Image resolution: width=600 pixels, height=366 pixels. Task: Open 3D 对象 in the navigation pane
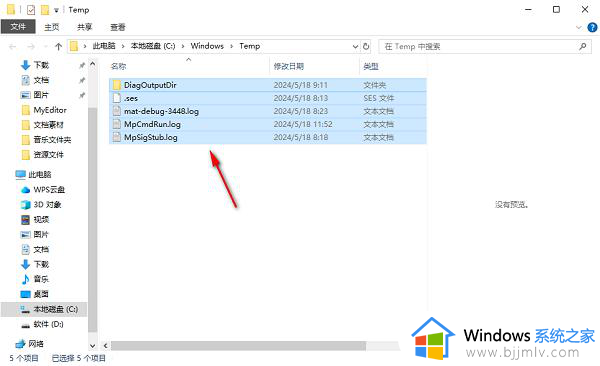(47, 204)
